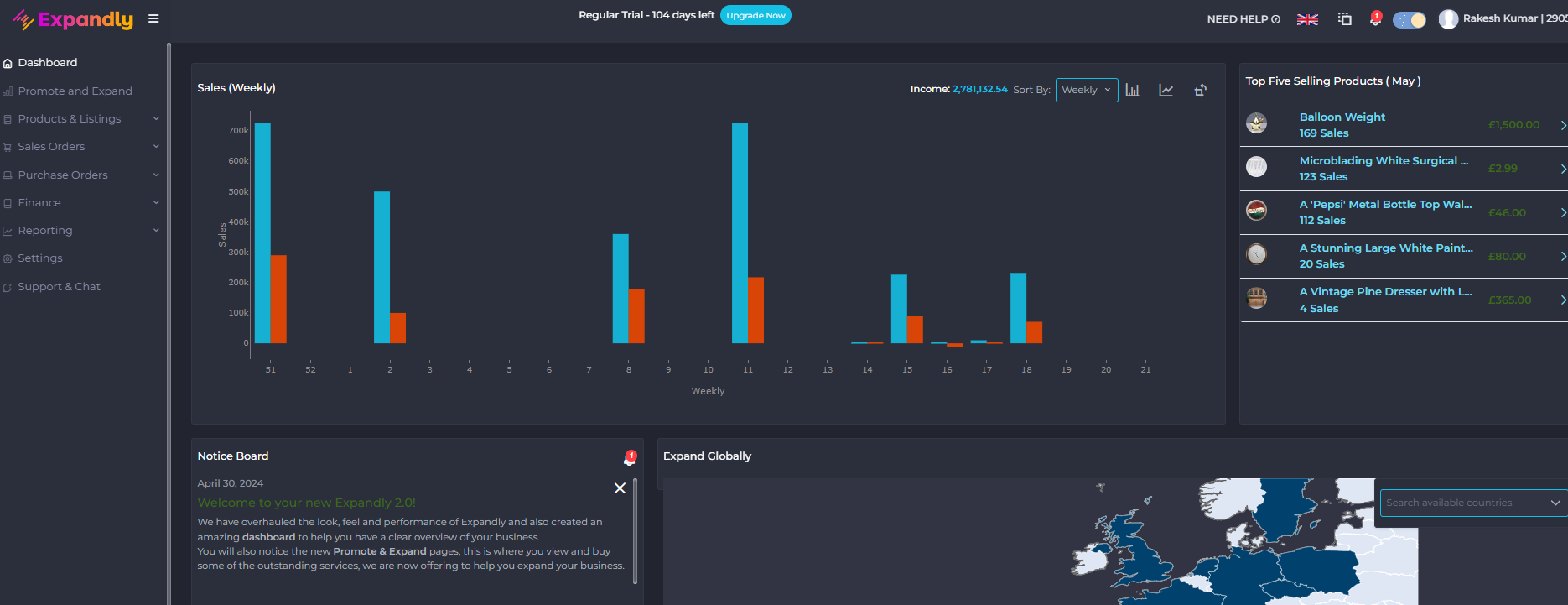The image size is (1568, 605).
Task: Click the Rakesh Kumar profile avatar
Action: (1448, 19)
